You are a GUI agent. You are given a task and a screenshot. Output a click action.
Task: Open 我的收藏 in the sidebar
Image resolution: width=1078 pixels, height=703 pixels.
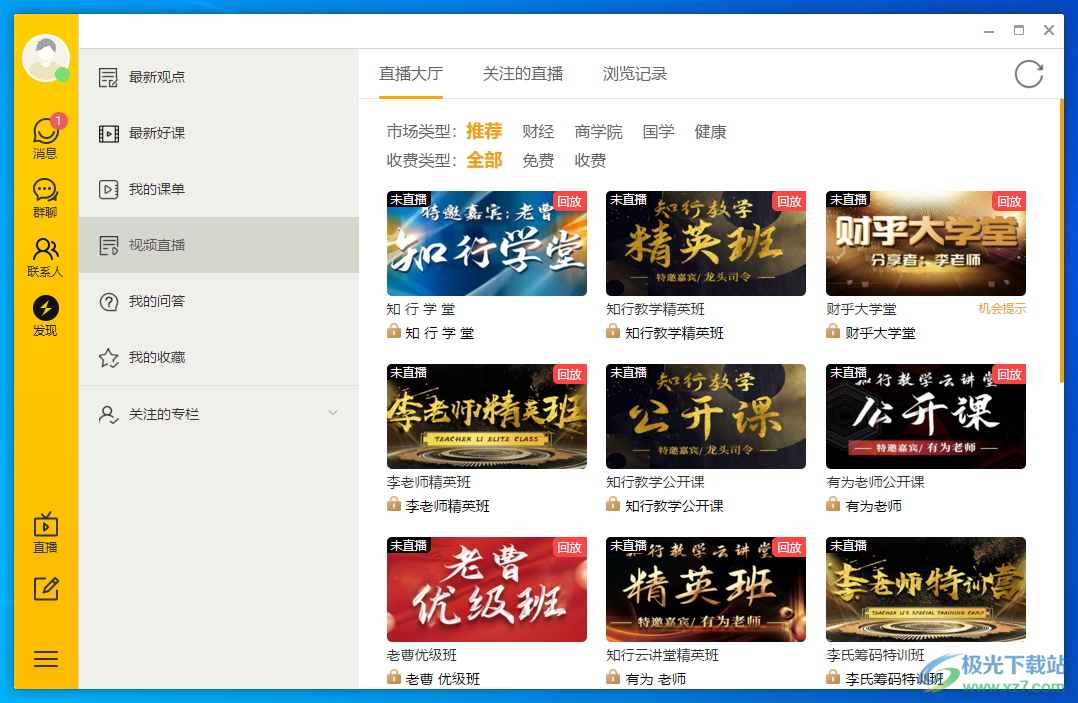tap(219, 357)
